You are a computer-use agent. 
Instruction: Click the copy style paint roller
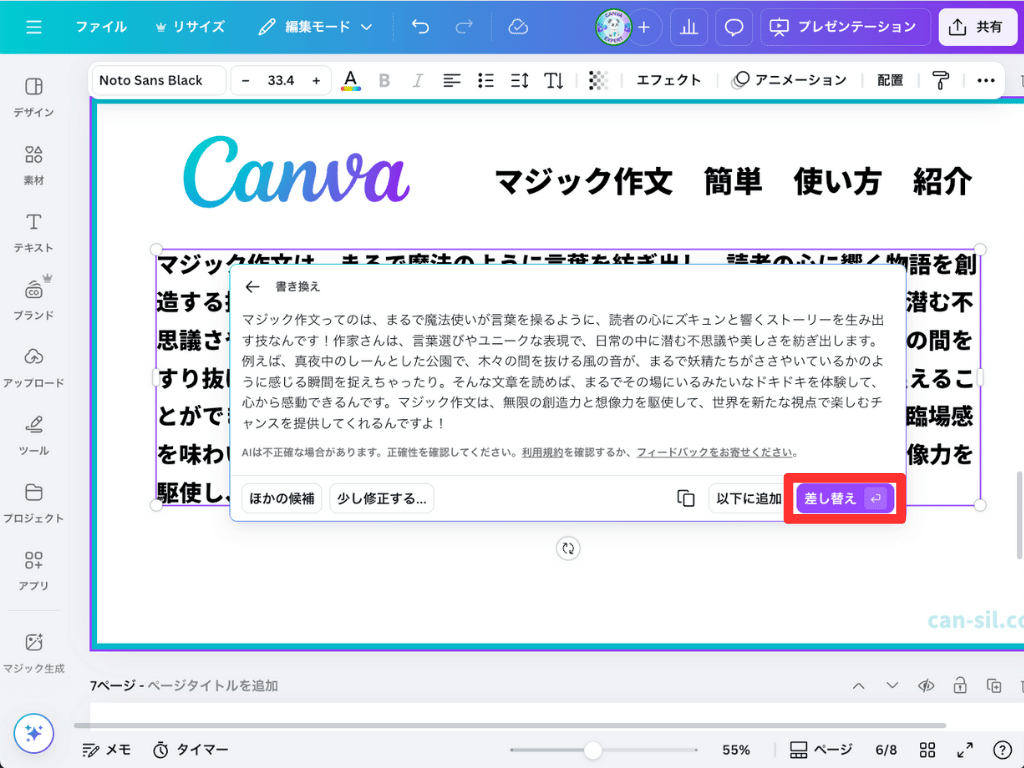(940, 80)
